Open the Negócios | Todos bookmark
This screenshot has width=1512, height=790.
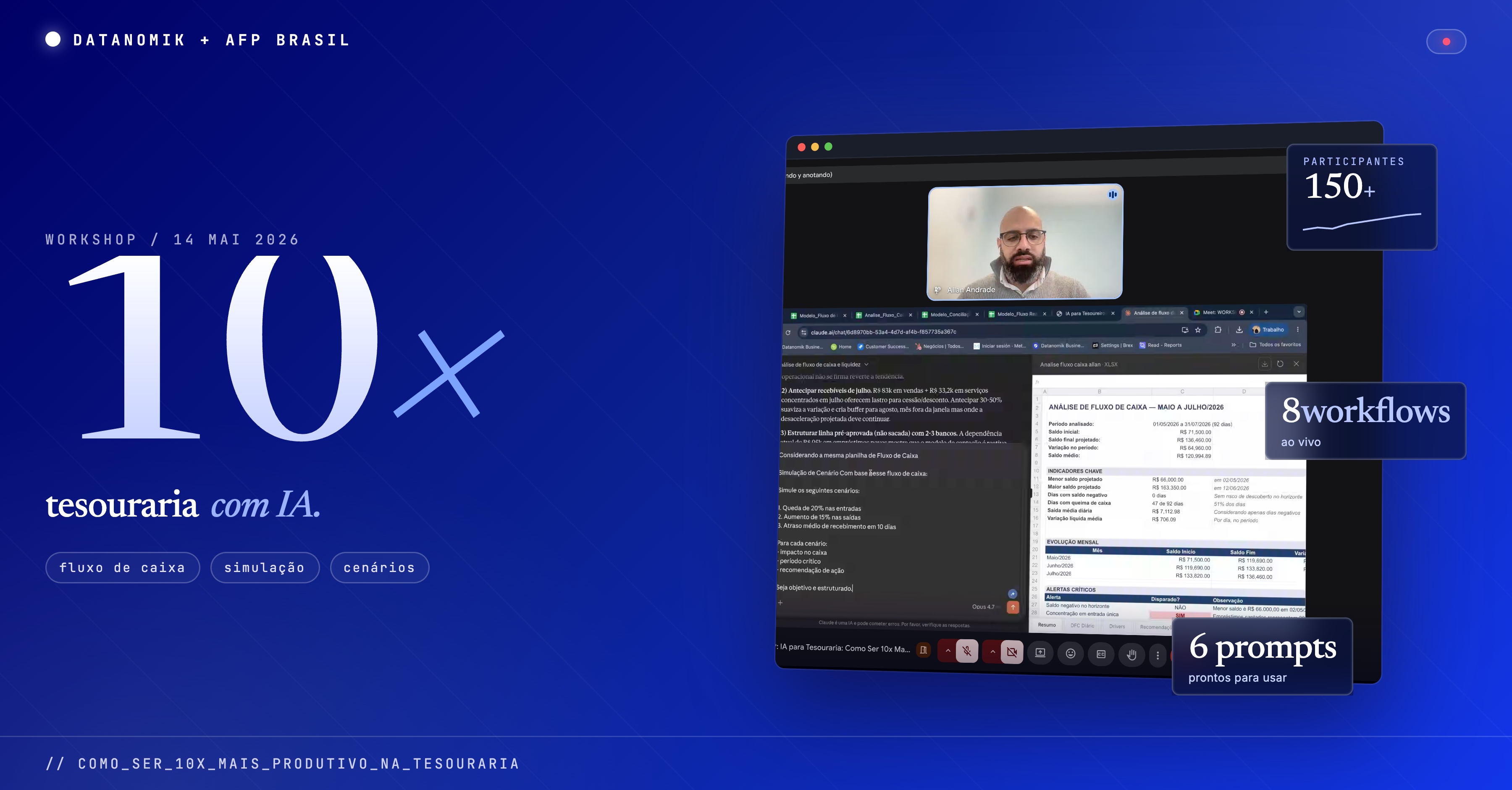[x=940, y=346]
